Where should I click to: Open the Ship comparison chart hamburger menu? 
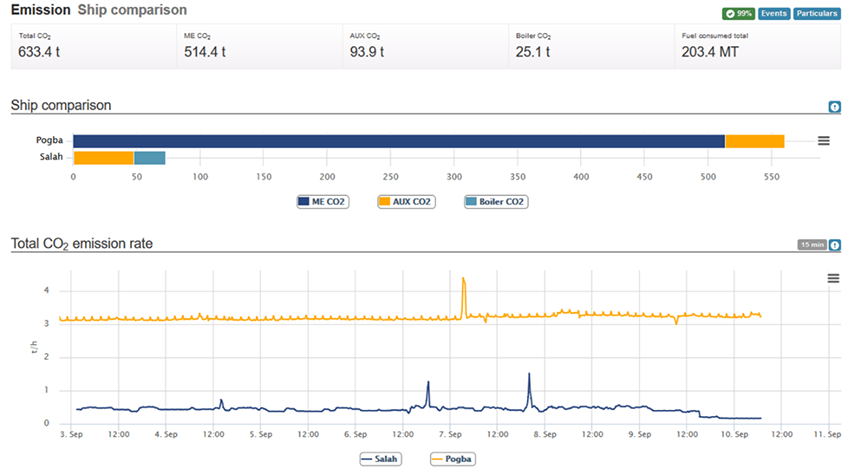coord(823,141)
